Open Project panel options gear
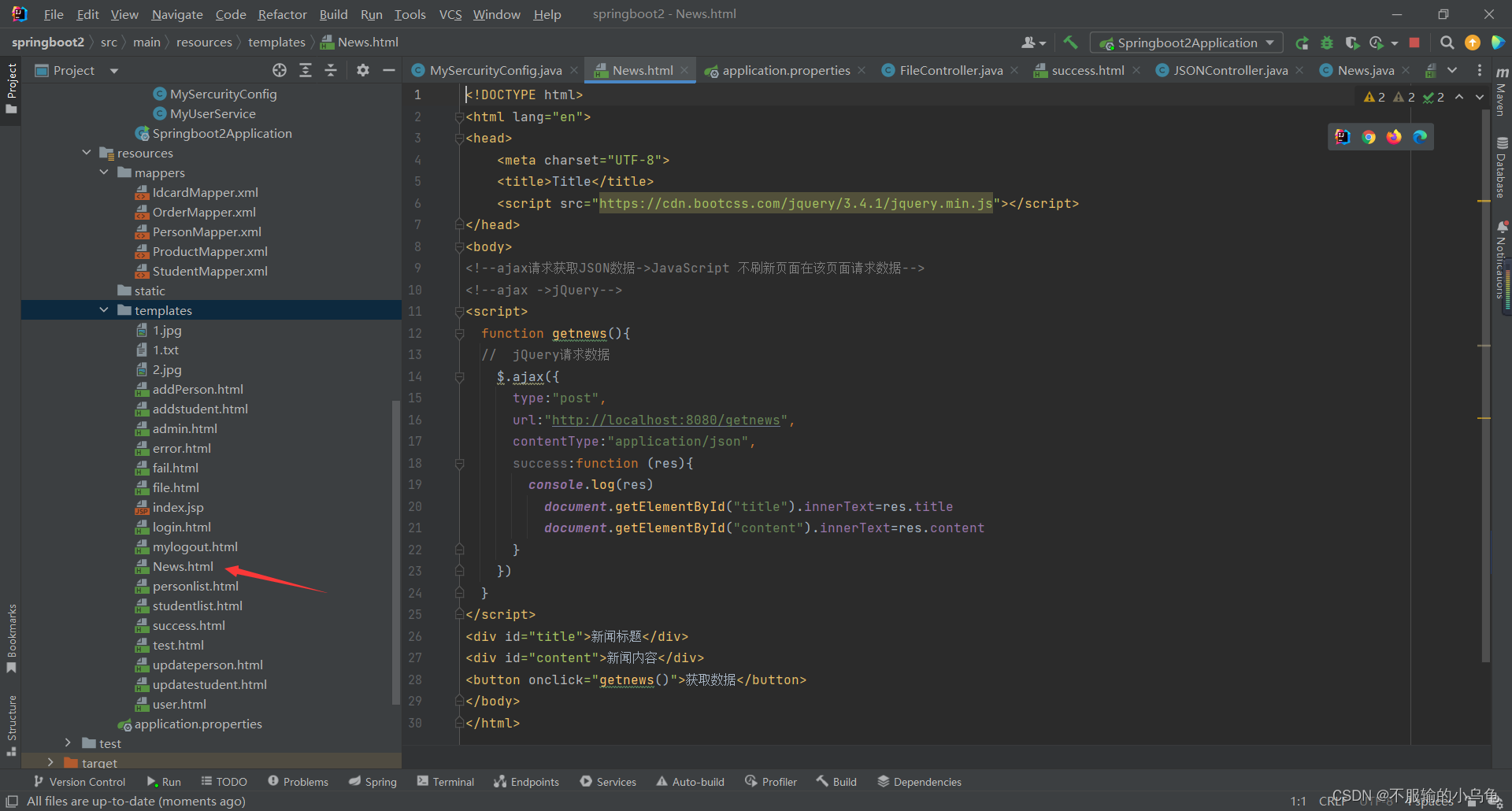Image resolution: width=1512 pixels, height=811 pixels. pos(362,70)
